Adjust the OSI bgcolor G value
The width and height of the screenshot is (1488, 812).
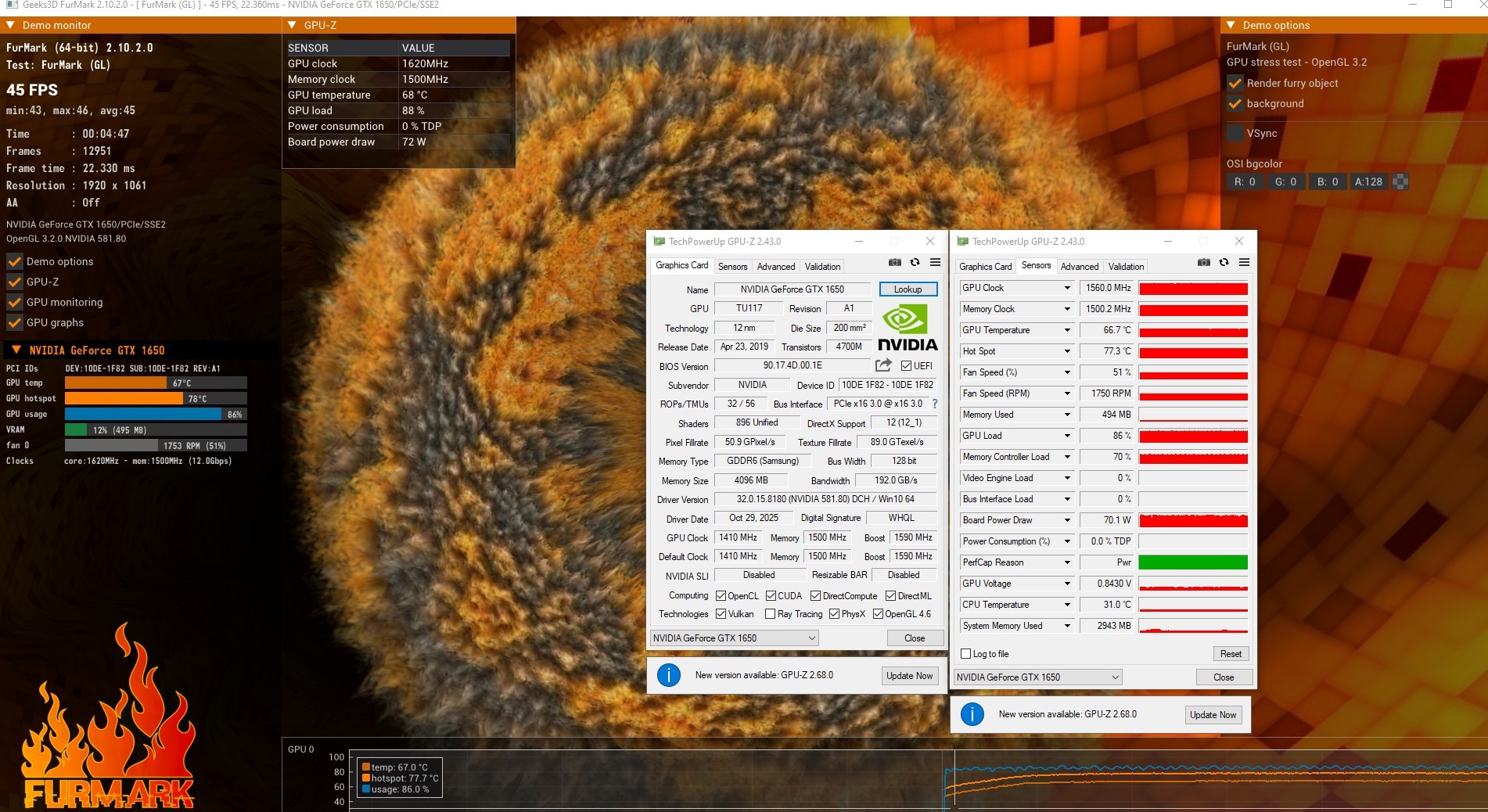point(1285,181)
